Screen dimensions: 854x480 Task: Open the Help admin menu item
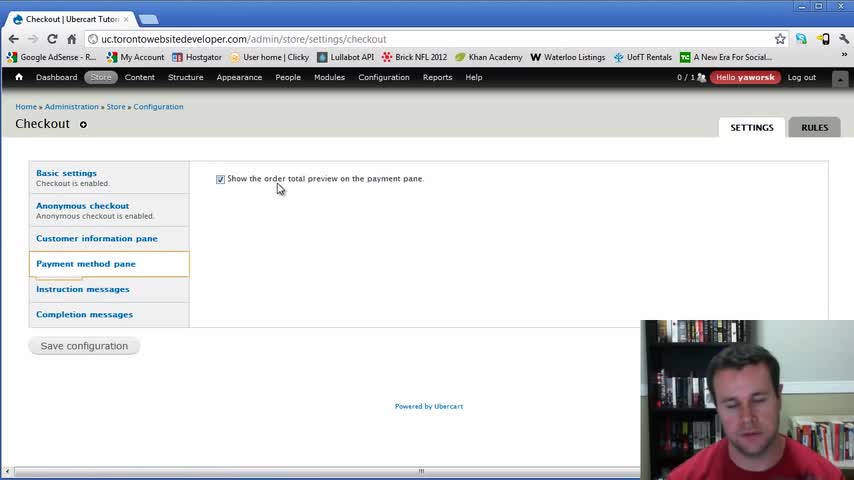click(x=474, y=77)
